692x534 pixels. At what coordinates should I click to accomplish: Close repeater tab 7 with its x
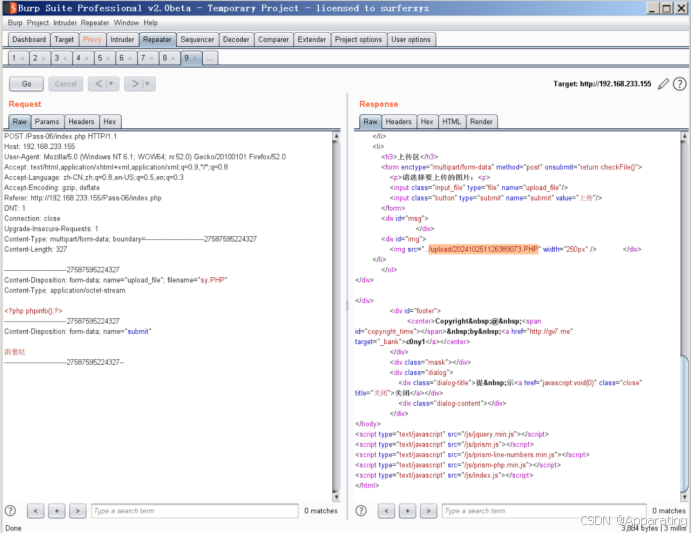(151, 58)
